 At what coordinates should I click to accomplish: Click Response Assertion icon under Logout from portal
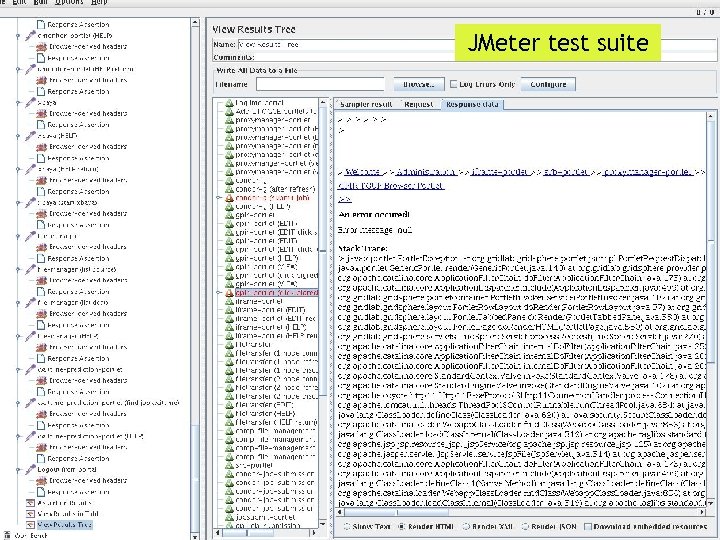(41, 492)
